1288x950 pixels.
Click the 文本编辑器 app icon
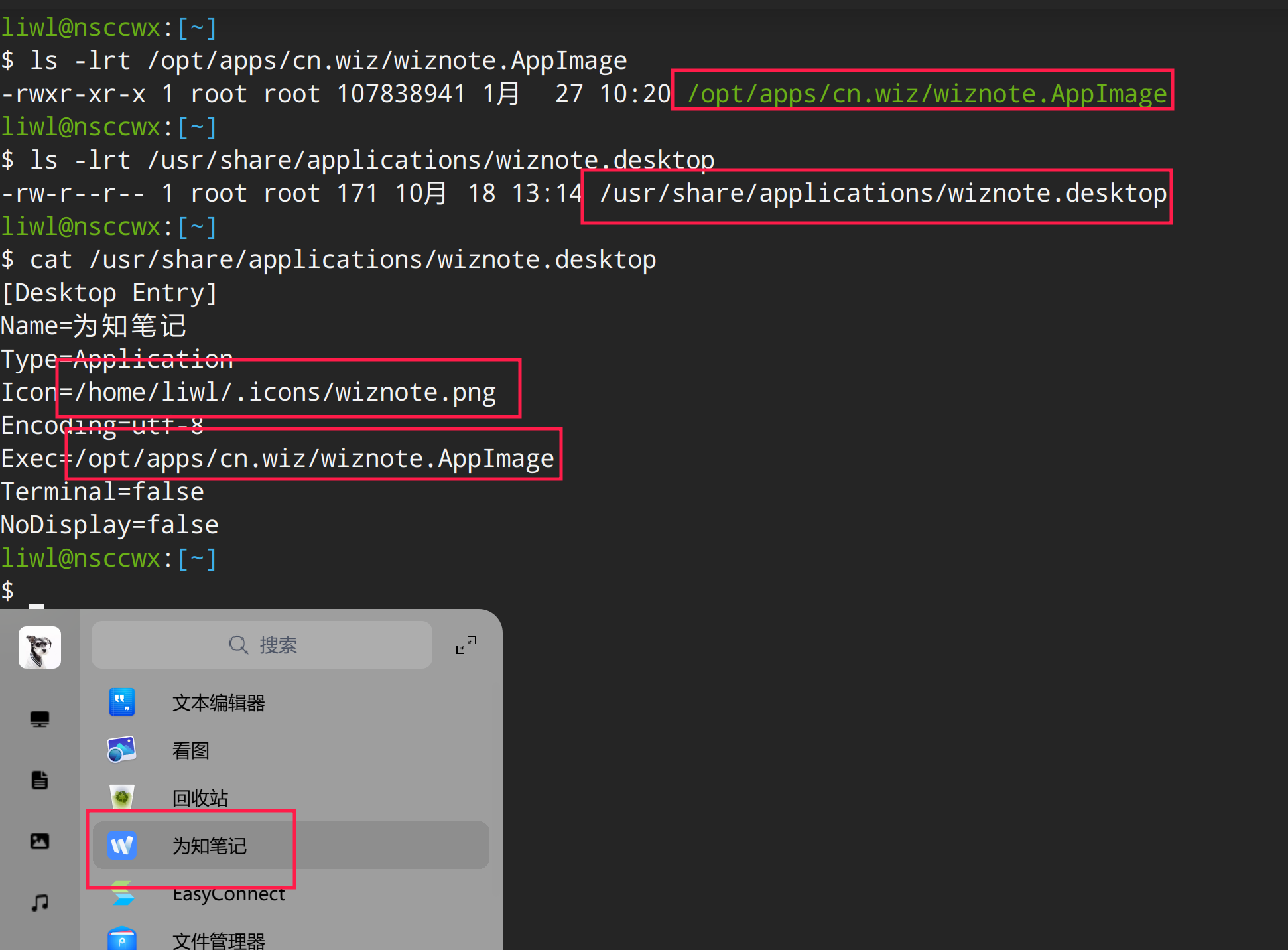[x=122, y=703]
